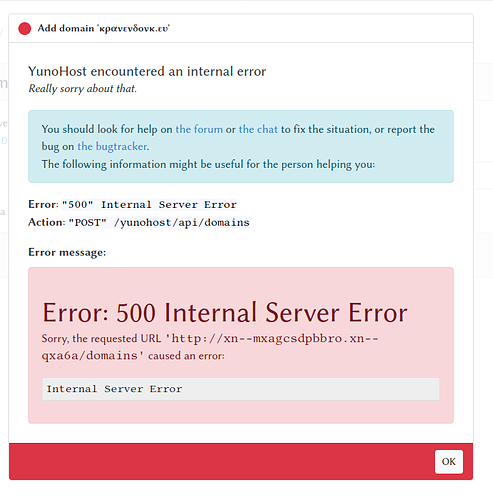The width and height of the screenshot is (493, 500).
Task: Click the '"500" Internal Server Error' code text
Action: [x=149, y=204]
